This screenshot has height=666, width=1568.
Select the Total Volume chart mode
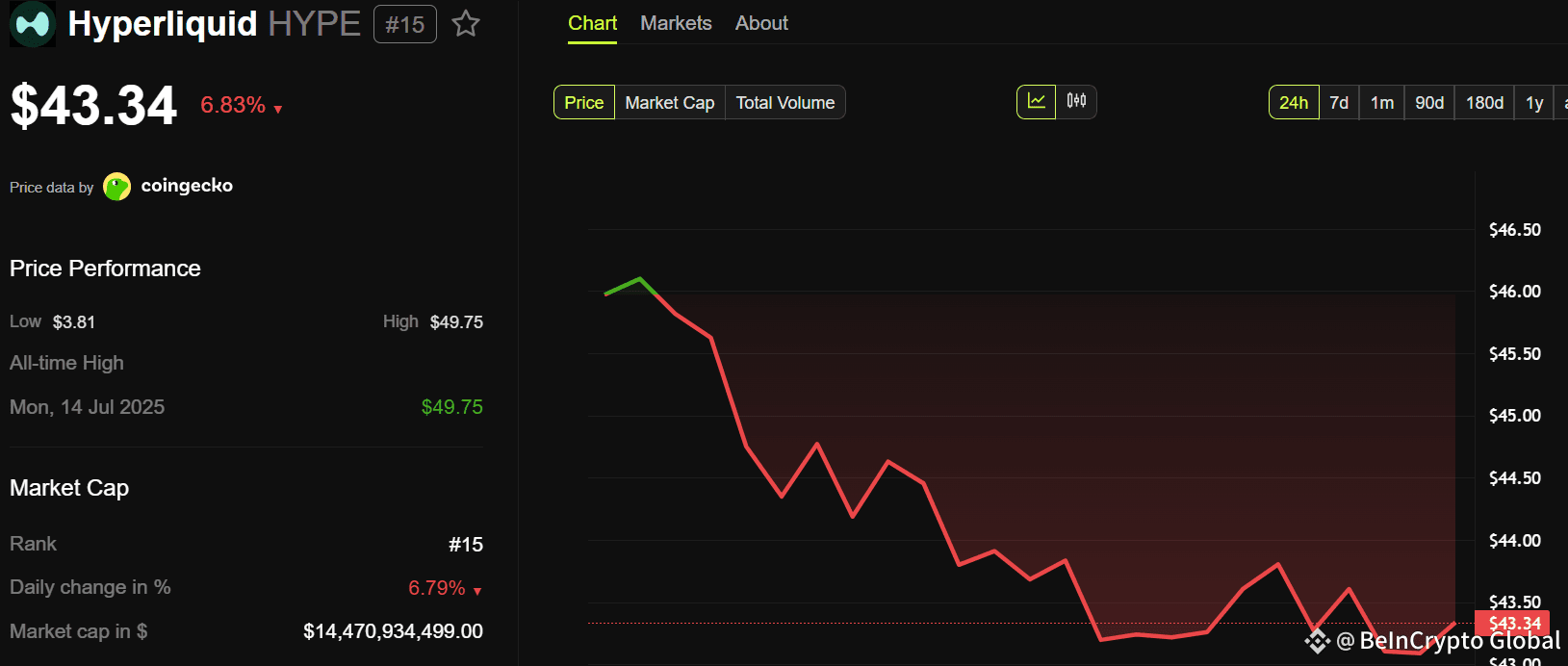785,103
